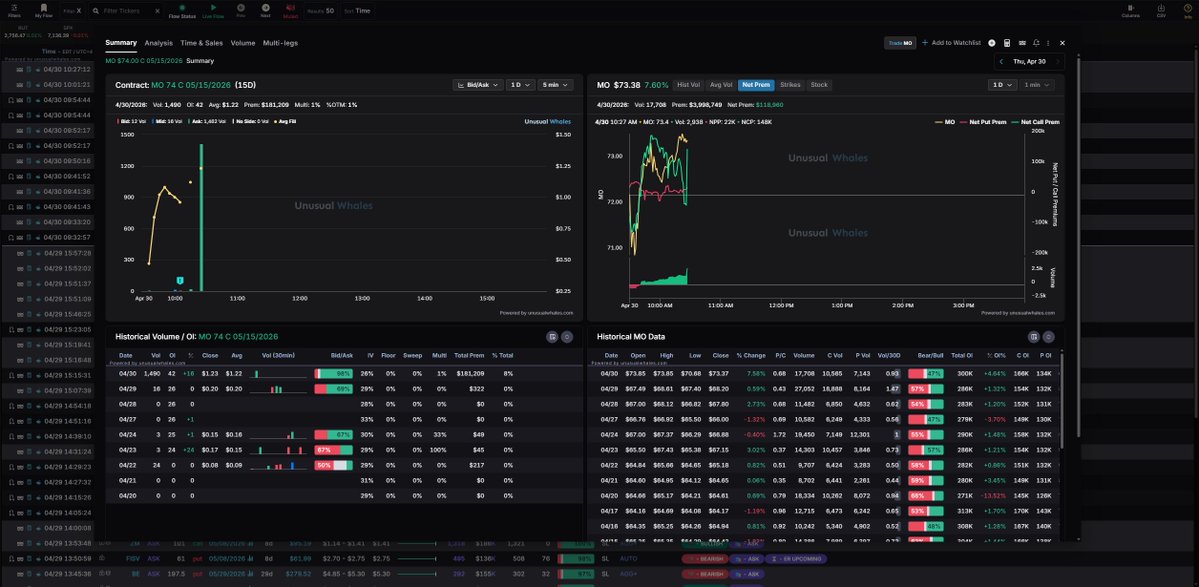Toggle the Hist Vol chart mode
Viewport: 1199px width, 587px height.
pos(688,85)
